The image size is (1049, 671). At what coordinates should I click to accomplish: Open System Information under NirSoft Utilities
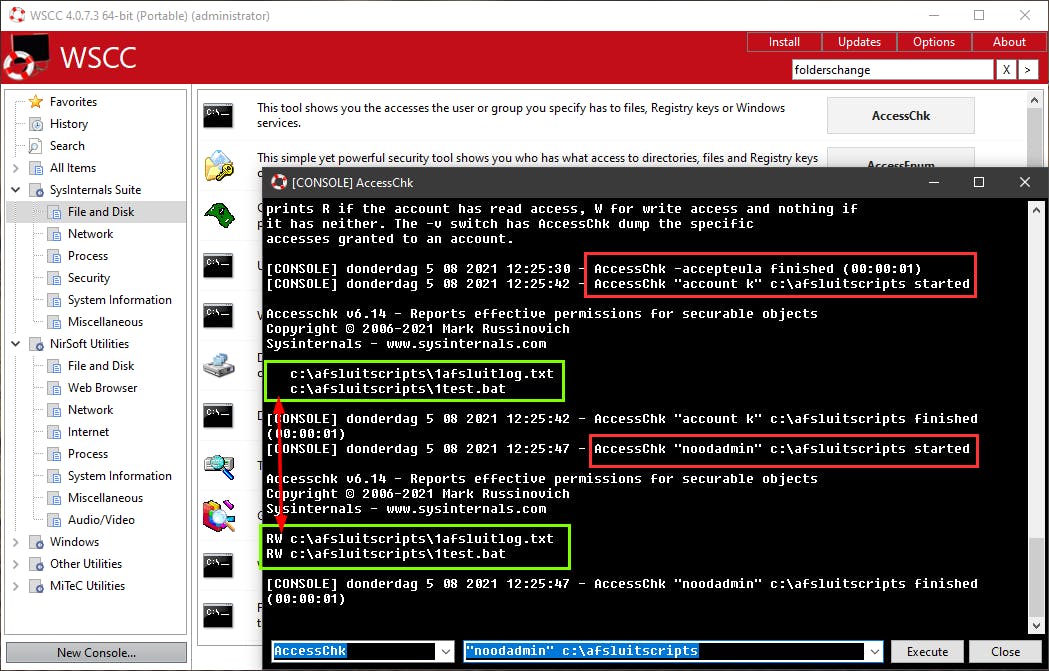[119, 476]
